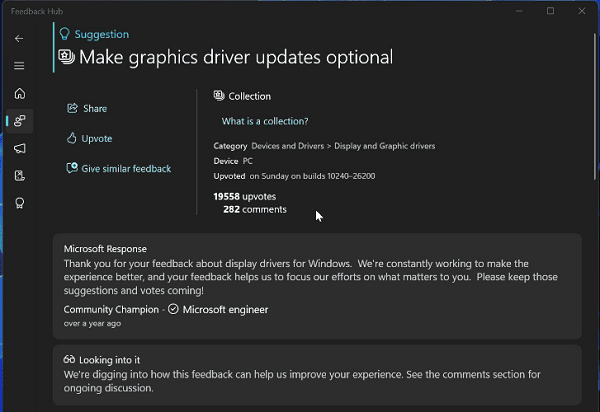This screenshot has height=412, width=600.
Task: Open the What is a collection? link
Action: [x=265, y=121]
